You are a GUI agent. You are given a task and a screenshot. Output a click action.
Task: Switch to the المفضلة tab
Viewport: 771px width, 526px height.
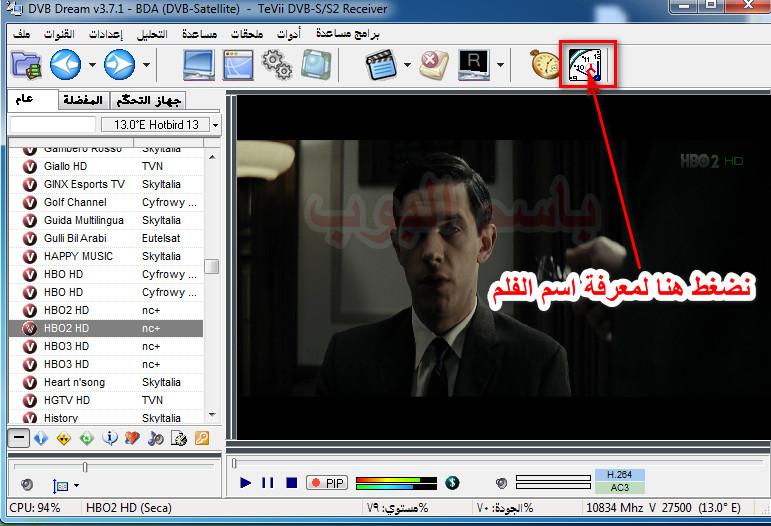(x=83, y=100)
